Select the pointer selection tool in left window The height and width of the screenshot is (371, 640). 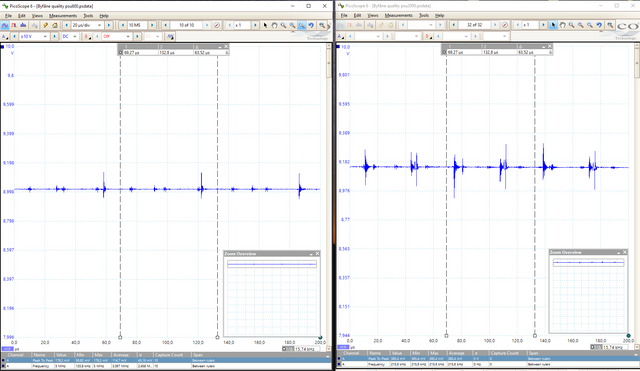(265, 25)
